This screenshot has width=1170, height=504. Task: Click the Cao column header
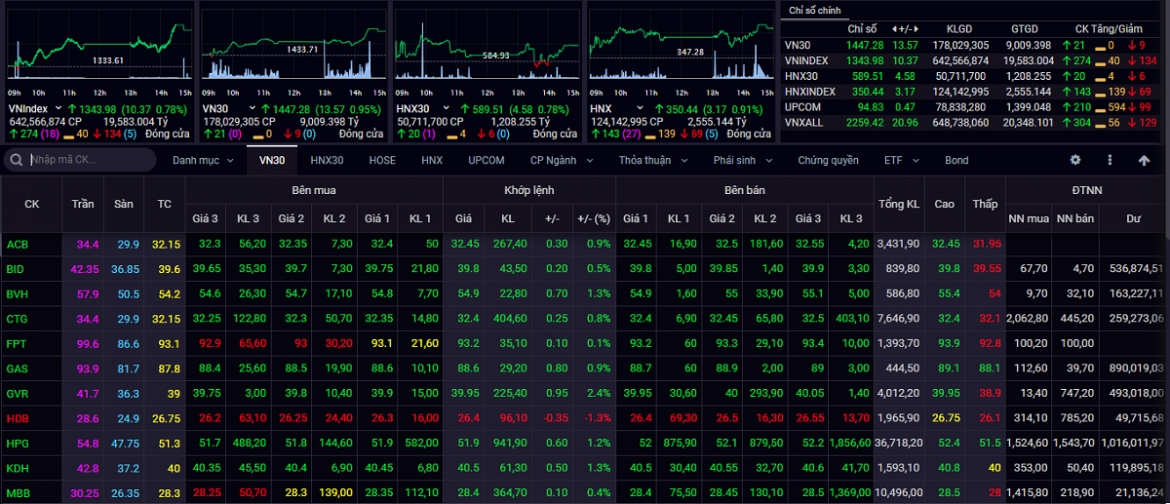click(x=943, y=204)
